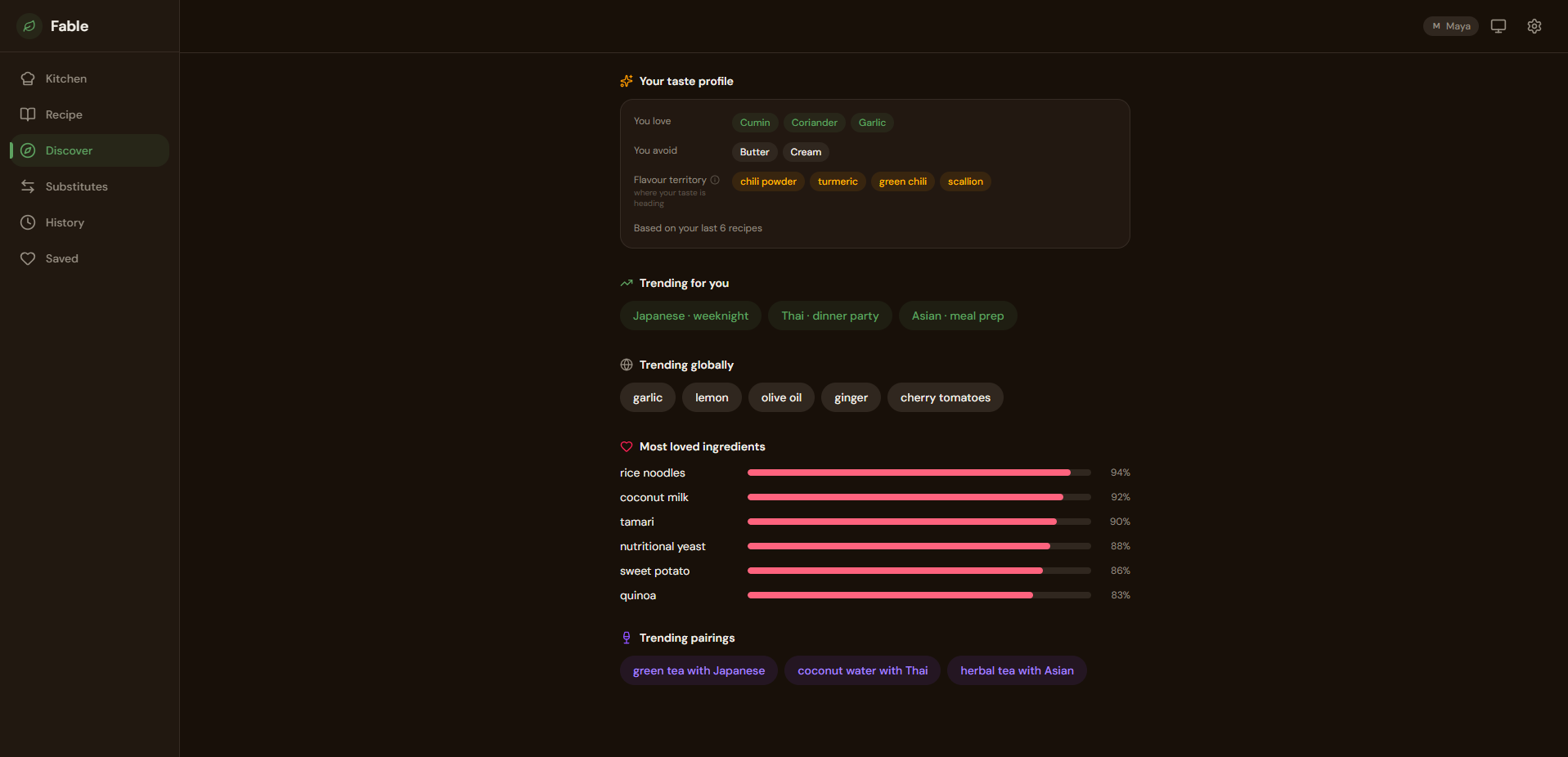
Task: Click the Discover compass icon
Action: tap(28, 150)
